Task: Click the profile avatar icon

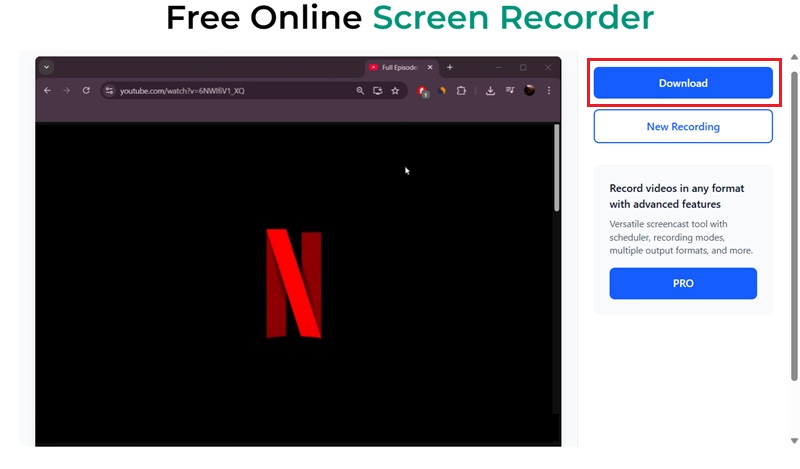Action: coord(529,91)
